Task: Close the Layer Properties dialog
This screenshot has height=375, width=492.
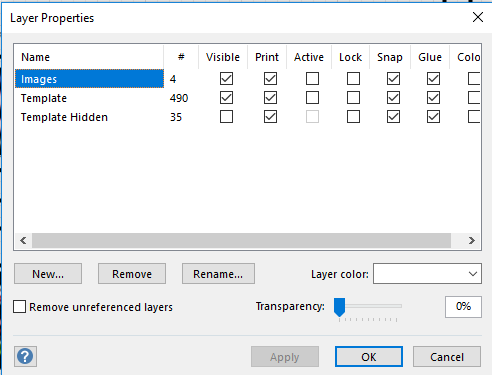Action: click(x=478, y=17)
